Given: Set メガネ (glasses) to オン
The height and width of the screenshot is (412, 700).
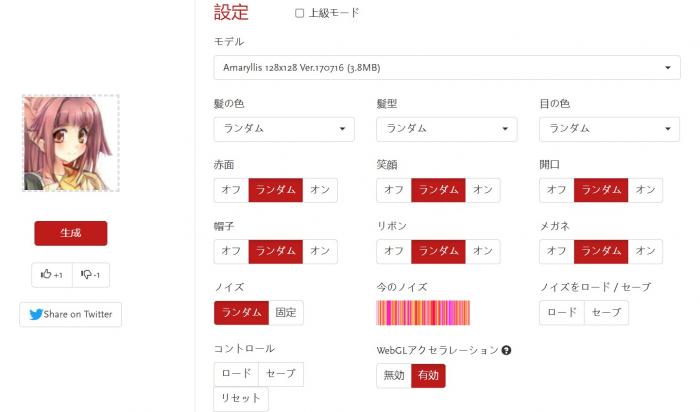Looking at the screenshot, I should tap(646, 251).
